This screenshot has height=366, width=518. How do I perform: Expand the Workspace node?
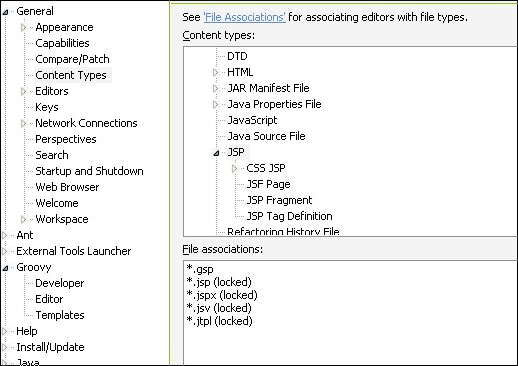(x=23, y=219)
